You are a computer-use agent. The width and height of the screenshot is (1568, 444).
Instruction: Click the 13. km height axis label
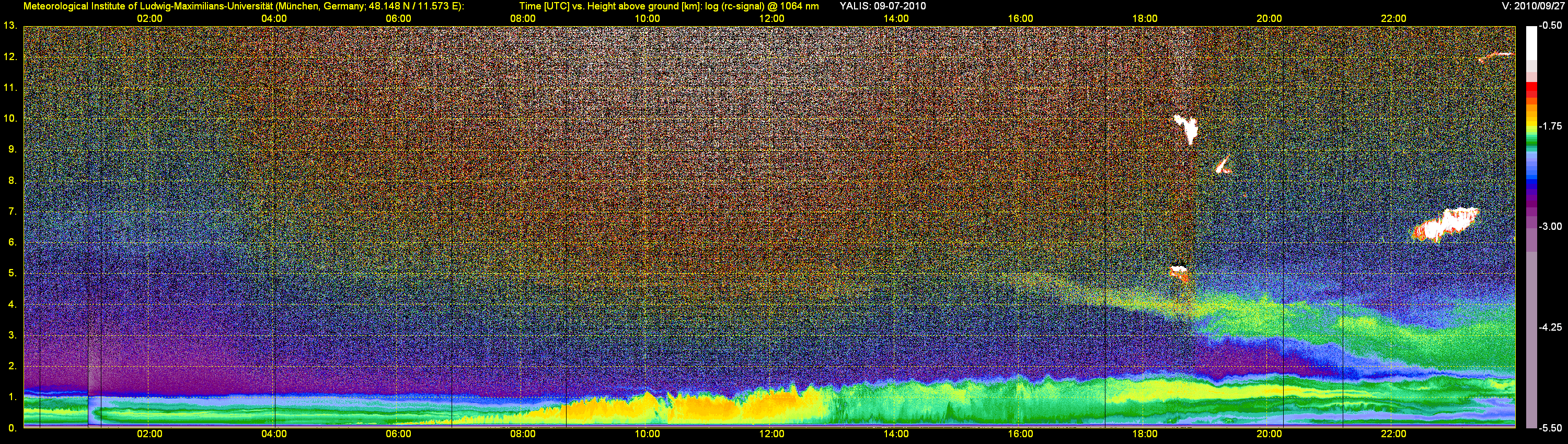coord(10,26)
